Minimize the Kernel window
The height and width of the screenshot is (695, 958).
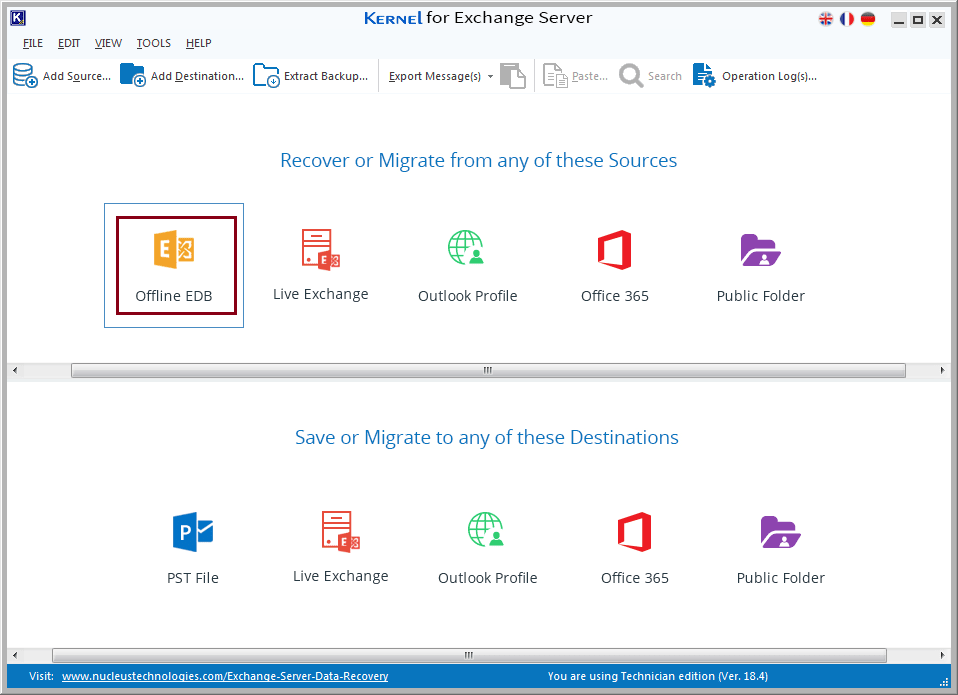(x=899, y=20)
